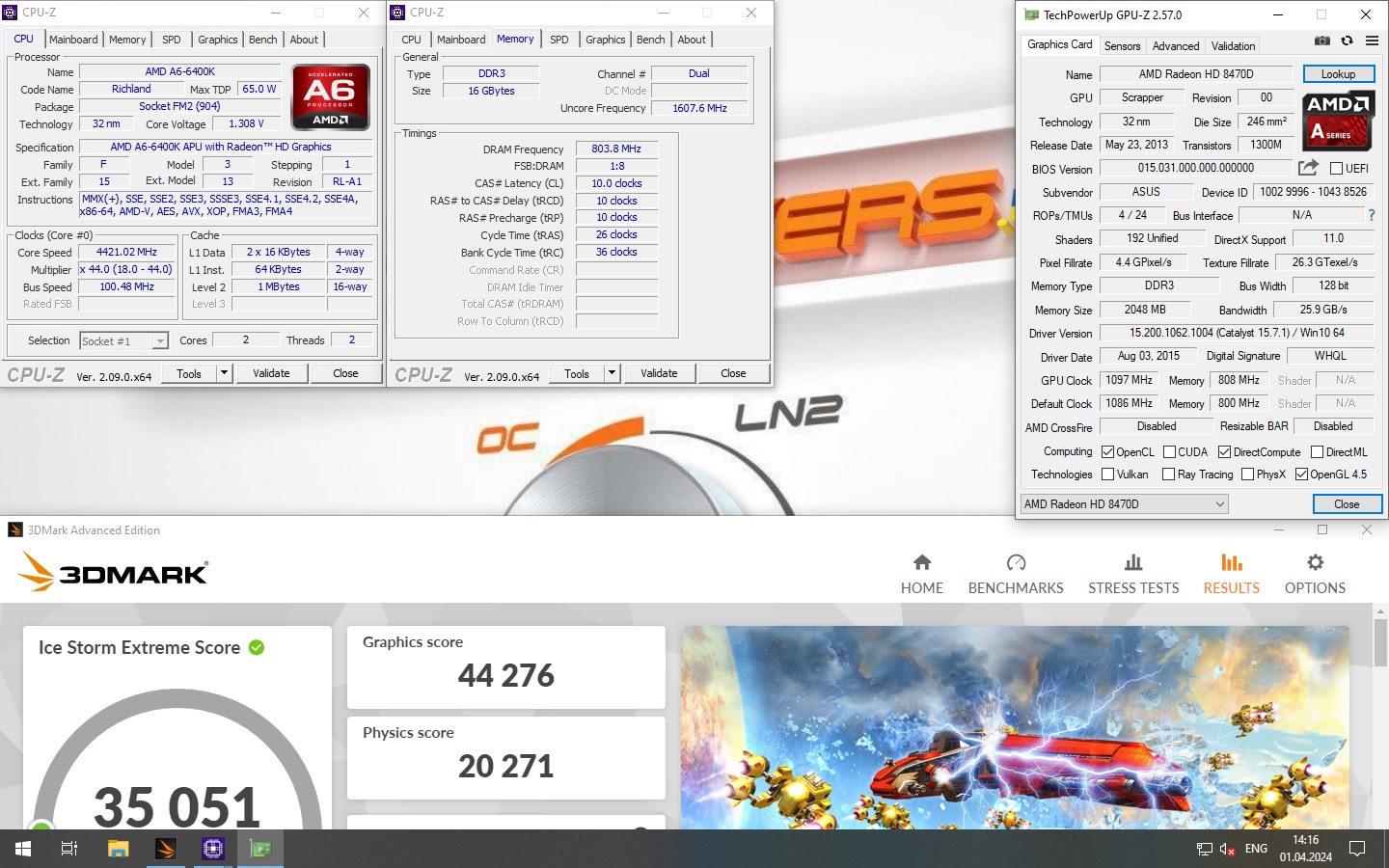Toggle PhysX checkbox
This screenshot has width=1389, height=868.
pyautogui.click(x=1247, y=474)
